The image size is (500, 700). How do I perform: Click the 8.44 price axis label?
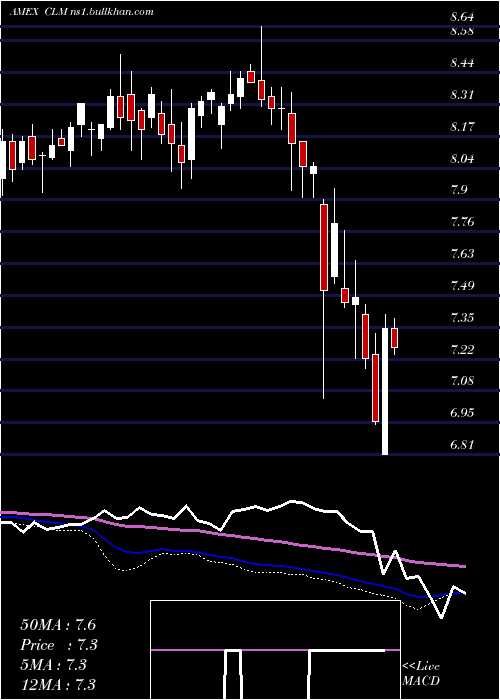click(x=462, y=63)
